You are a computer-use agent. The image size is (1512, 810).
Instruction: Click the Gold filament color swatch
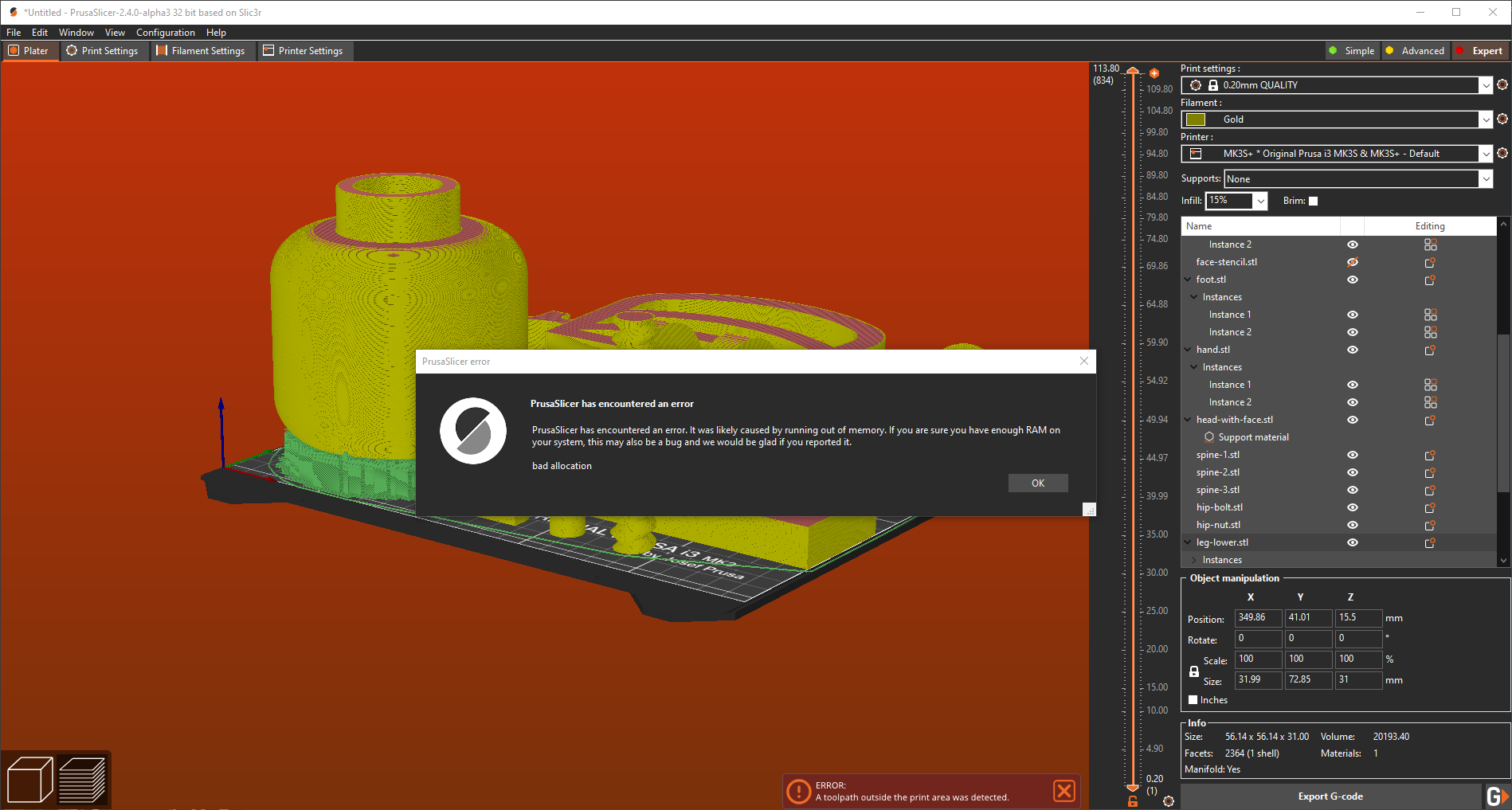(x=1197, y=119)
